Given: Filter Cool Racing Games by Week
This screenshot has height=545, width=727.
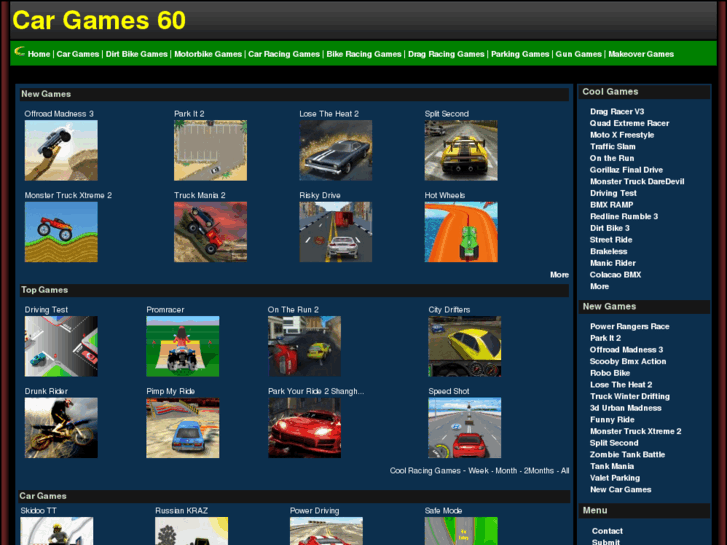Looking at the screenshot, I should [478, 471].
